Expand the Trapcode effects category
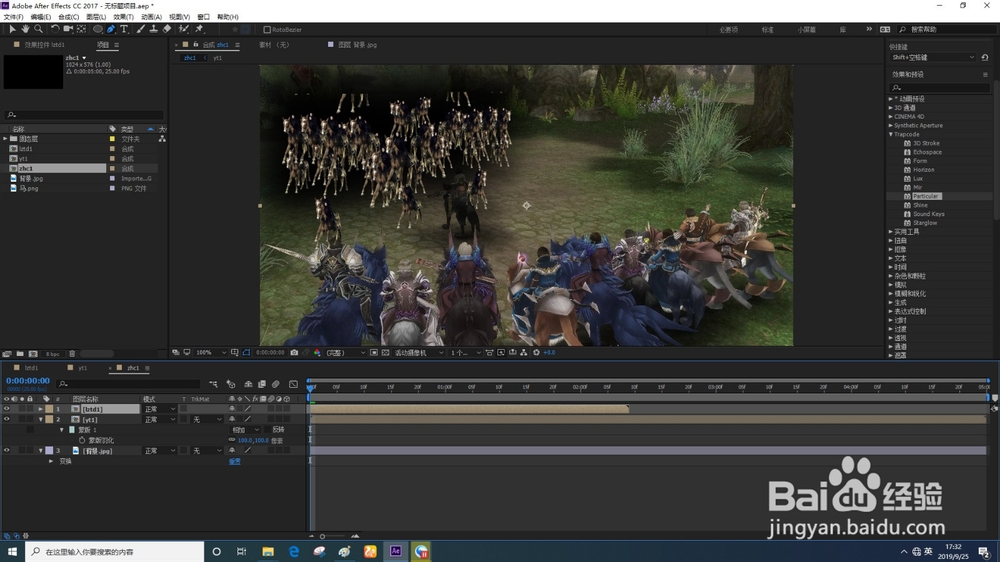The width and height of the screenshot is (1000, 562). (x=891, y=135)
